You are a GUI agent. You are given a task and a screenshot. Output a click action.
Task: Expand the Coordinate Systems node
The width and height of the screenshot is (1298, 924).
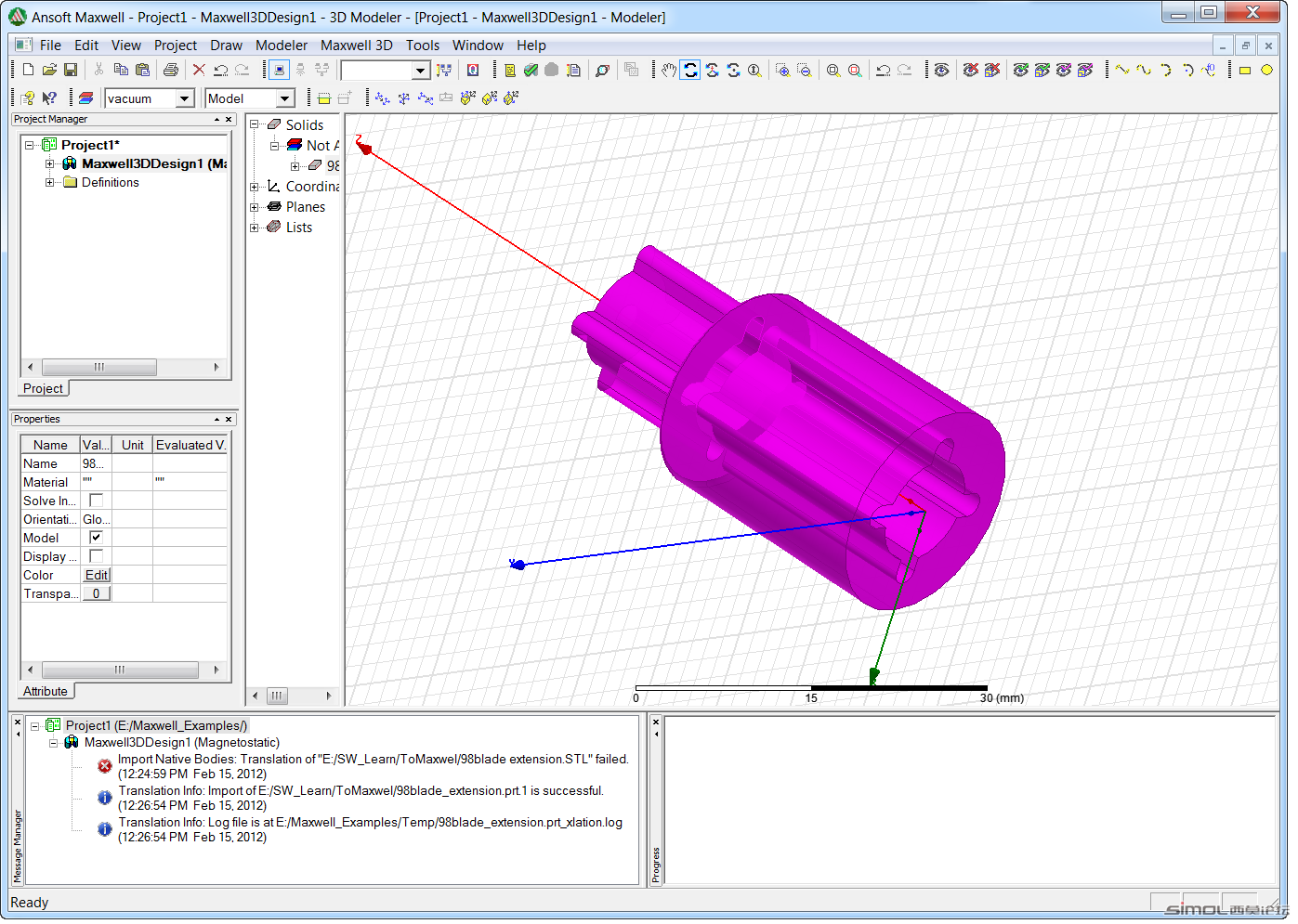coord(255,187)
